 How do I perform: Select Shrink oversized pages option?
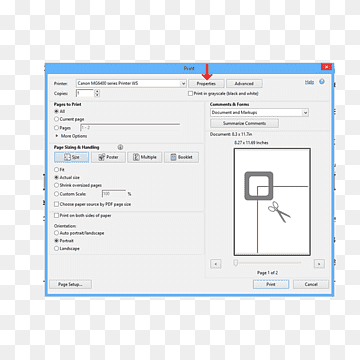pyautogui.click(x=56, y=185)
